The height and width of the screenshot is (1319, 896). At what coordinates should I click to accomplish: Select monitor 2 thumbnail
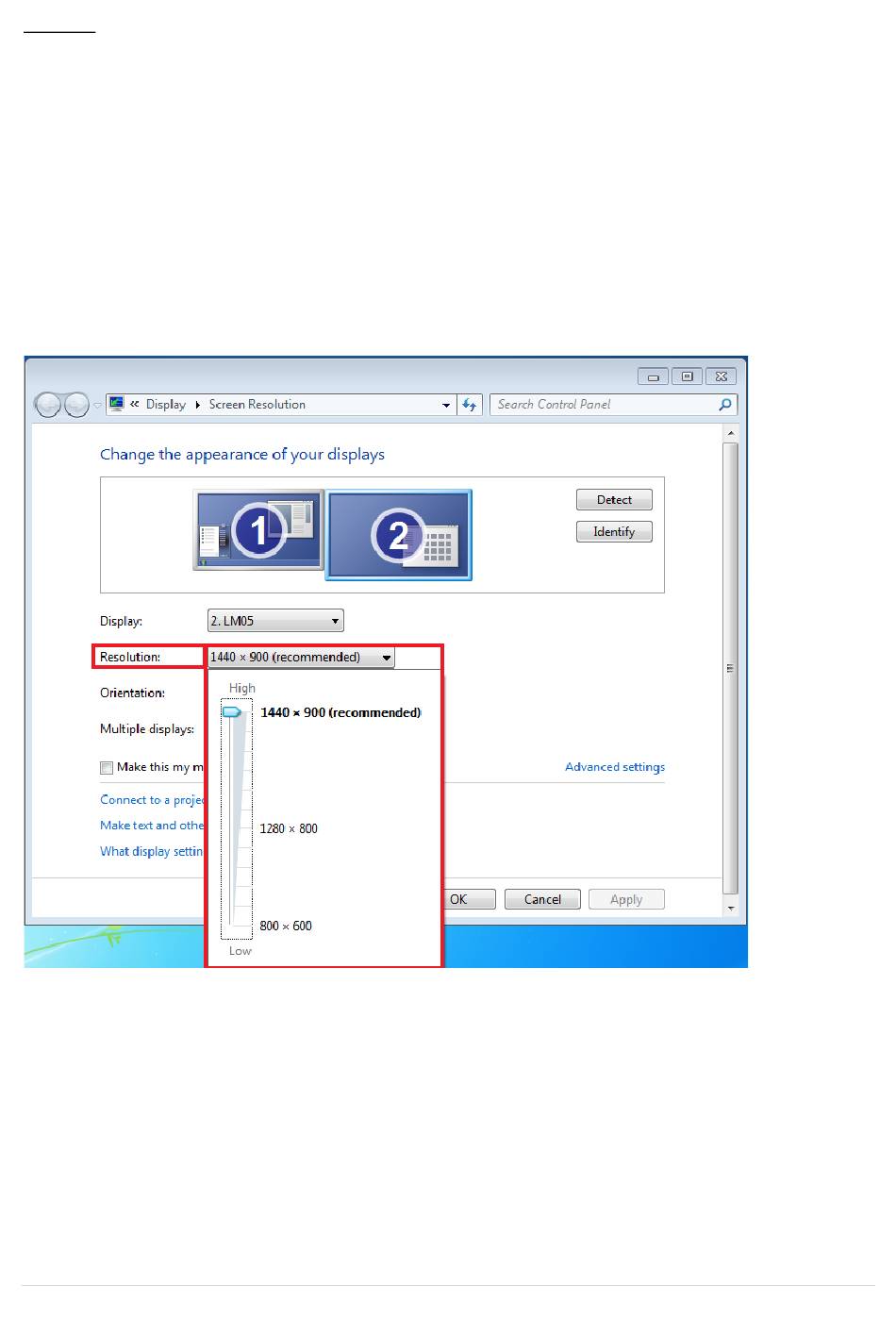click(x=399, y=535)
